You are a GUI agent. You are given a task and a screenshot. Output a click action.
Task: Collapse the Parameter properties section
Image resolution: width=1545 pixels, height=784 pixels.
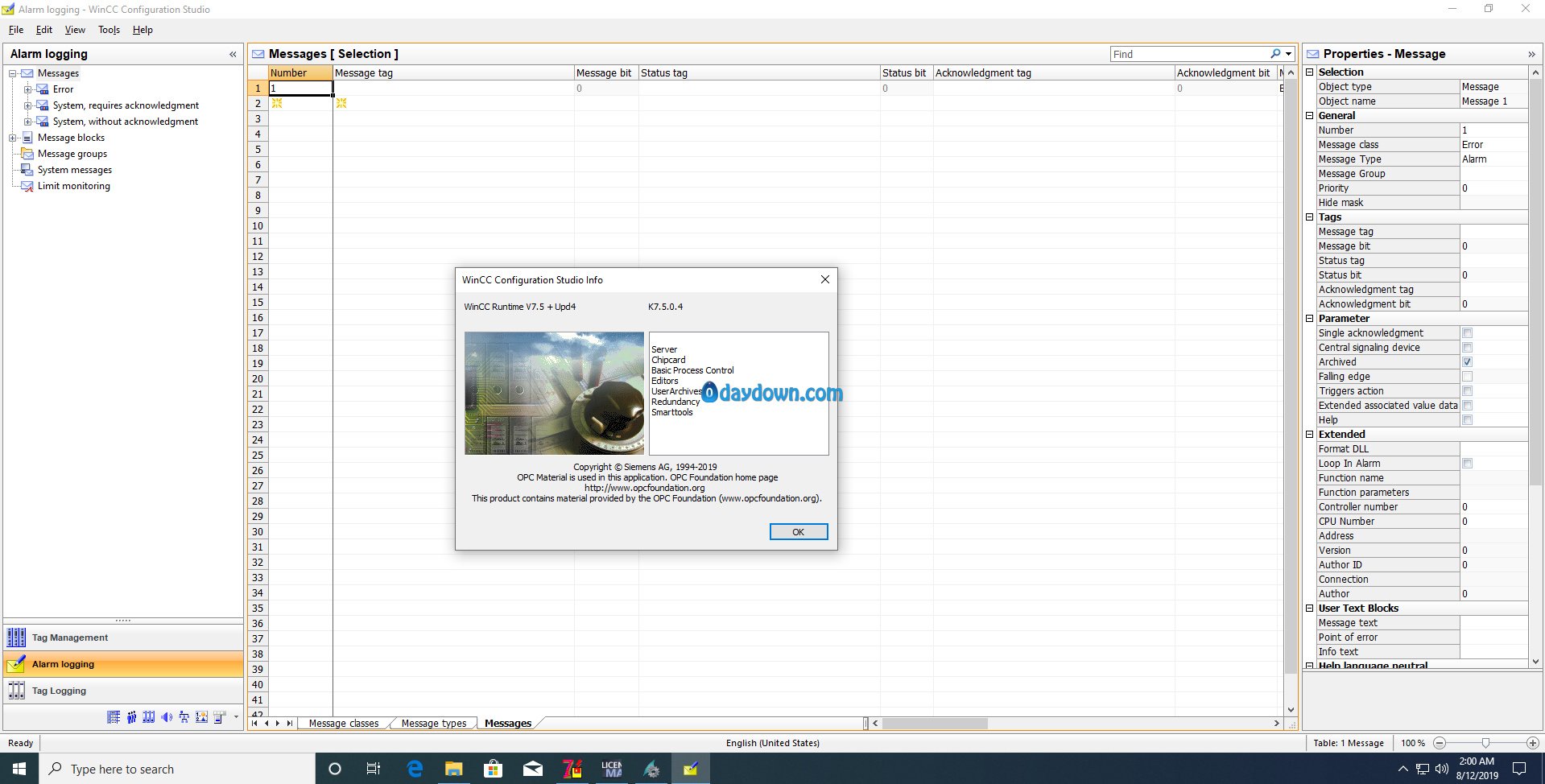[x=1310, y=319]
